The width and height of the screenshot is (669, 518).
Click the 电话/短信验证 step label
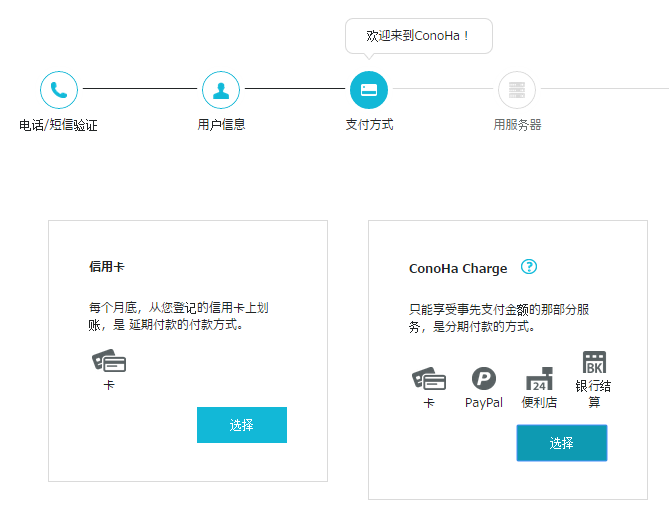tap(58, 125)
